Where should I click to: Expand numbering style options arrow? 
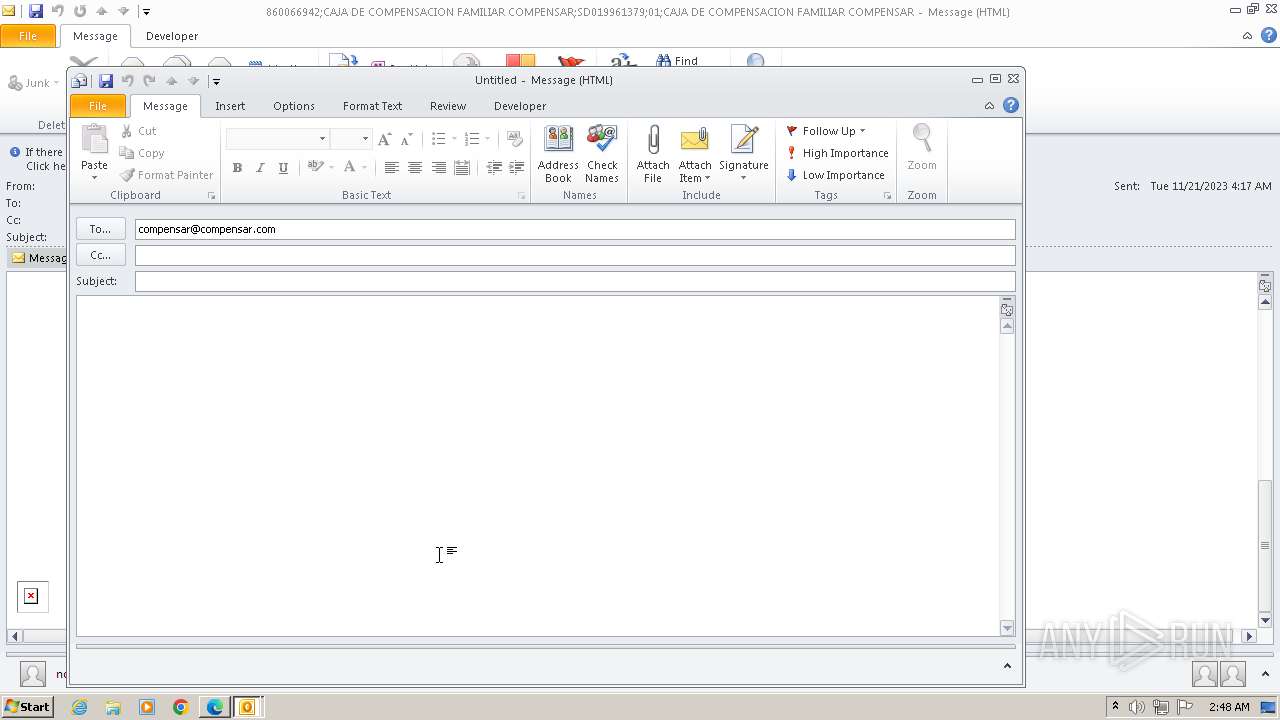pos(488,139)
